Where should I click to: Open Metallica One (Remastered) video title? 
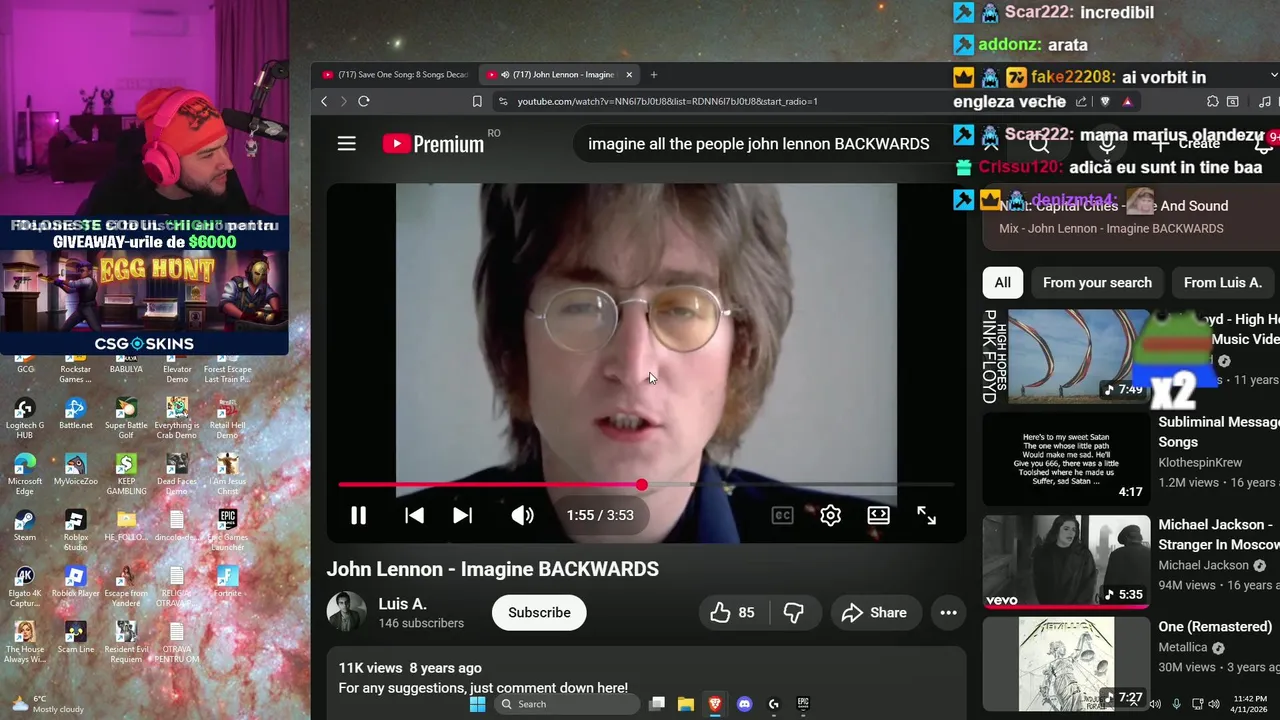click(1215, 627)
